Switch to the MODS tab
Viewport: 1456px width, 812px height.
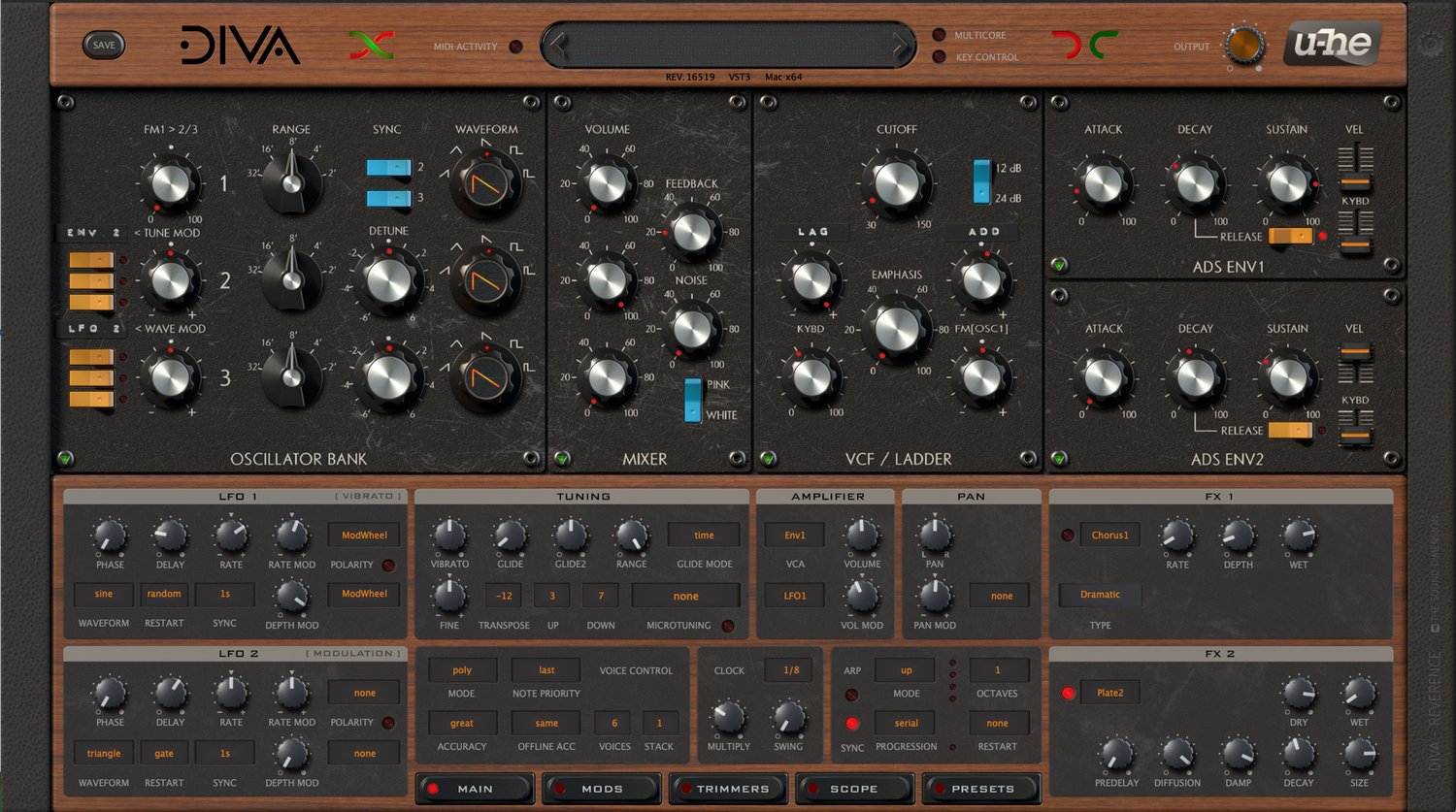click(602, 789)
